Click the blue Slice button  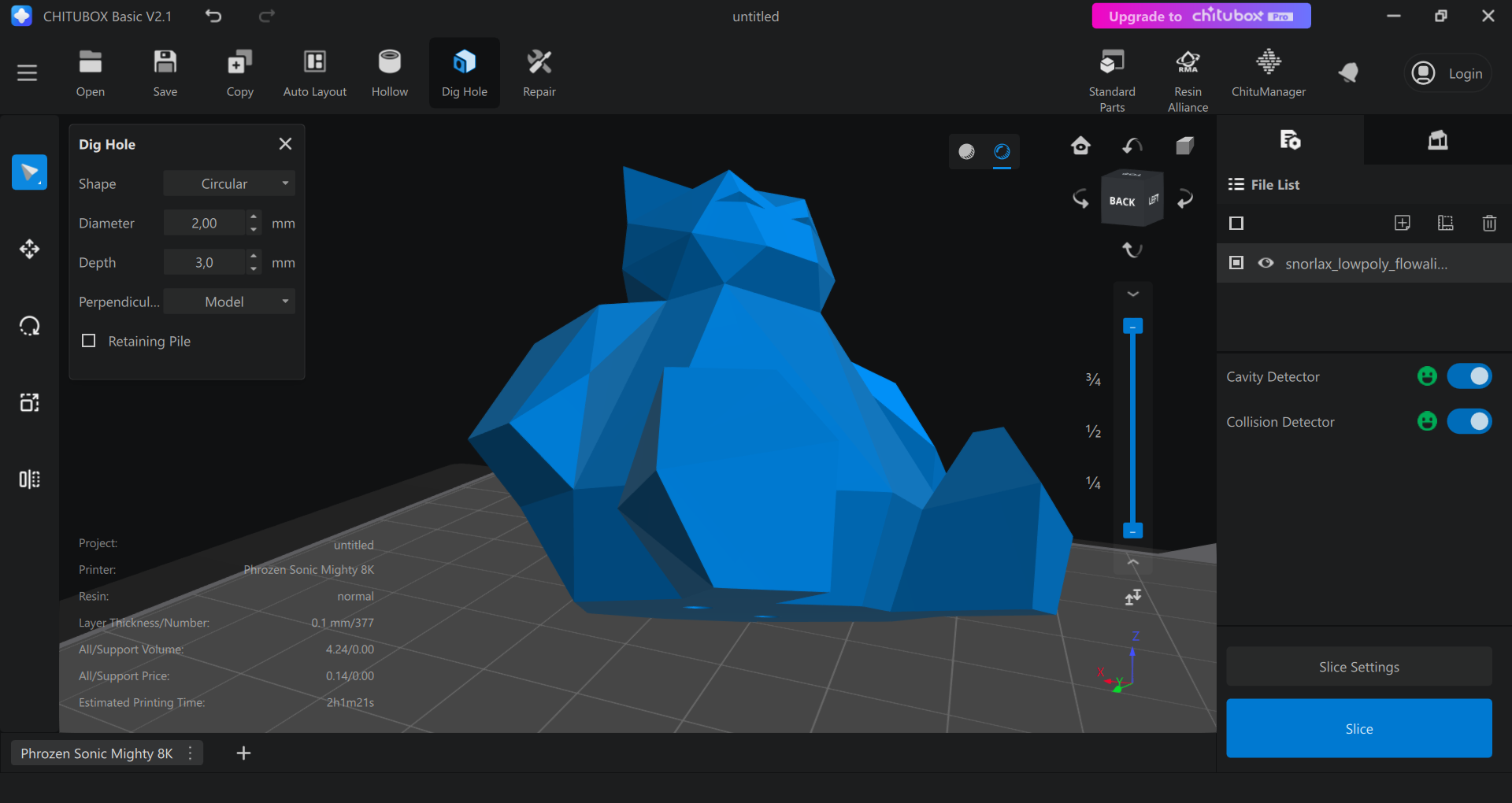[1359, 728]
